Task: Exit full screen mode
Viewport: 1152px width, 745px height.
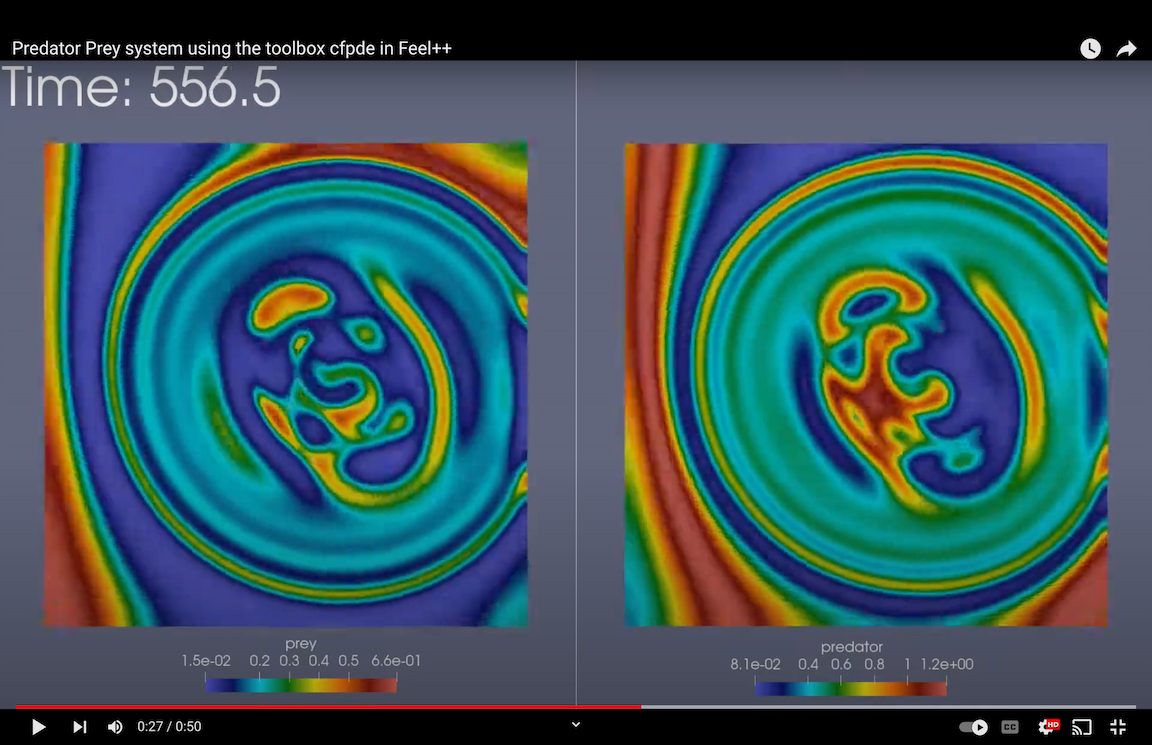Action: pos(1119,727)
